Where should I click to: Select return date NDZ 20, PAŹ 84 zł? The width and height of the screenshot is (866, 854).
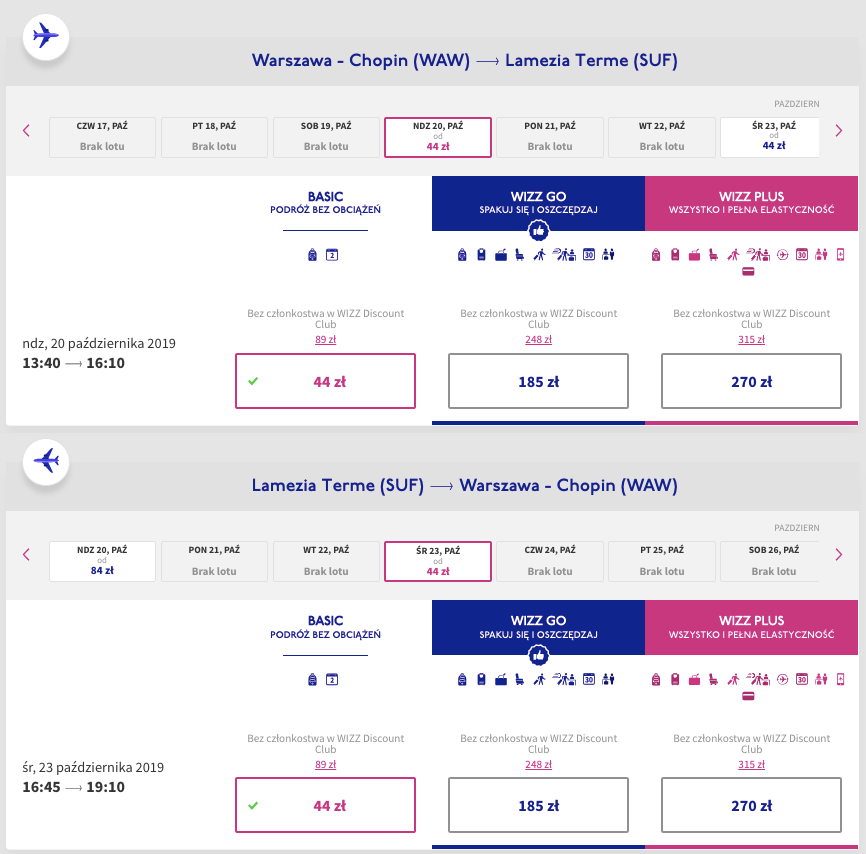click(x=102, y=561)
